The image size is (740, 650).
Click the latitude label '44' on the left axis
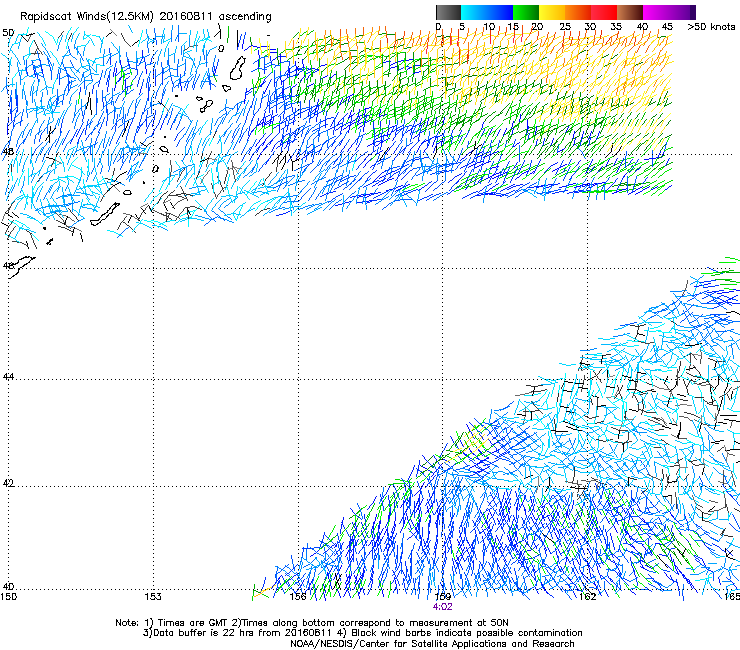coord(8,377)
